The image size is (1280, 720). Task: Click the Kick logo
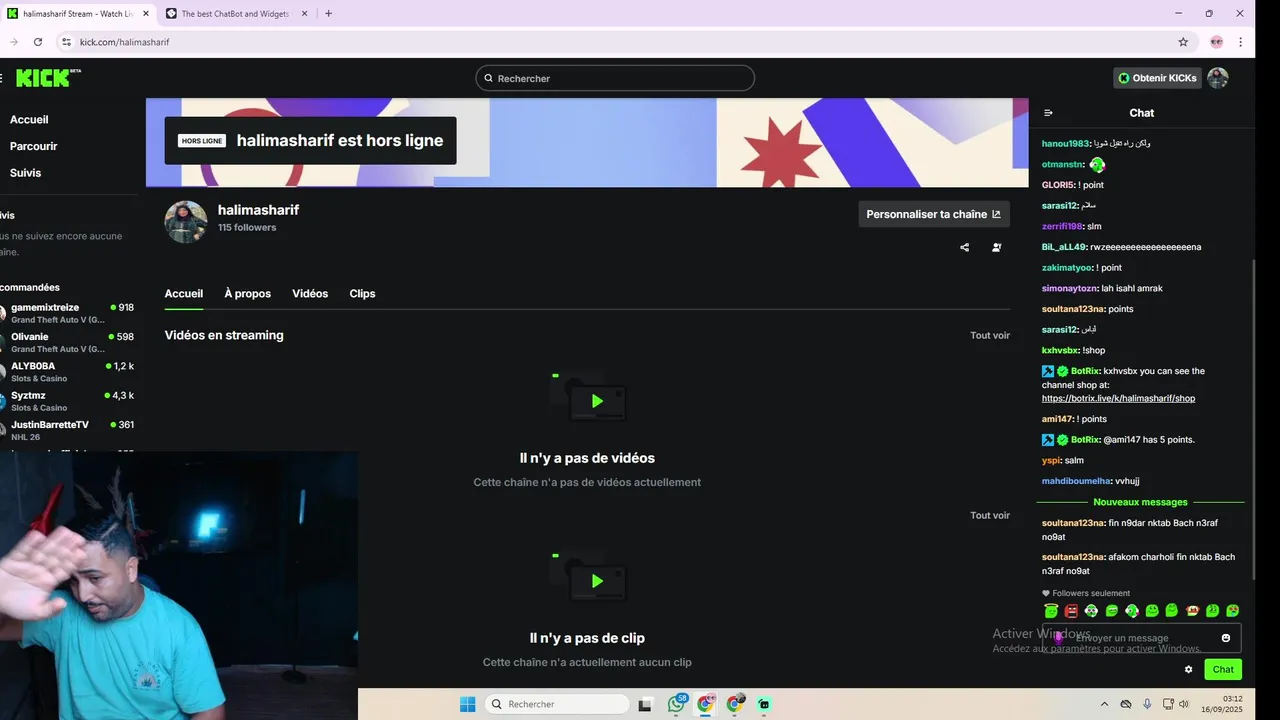[46, 78]
